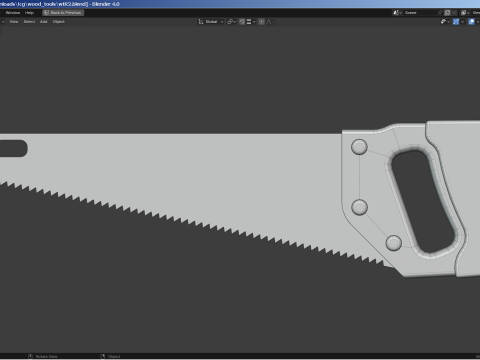Open the Window menu
Image resolution: width=480 pixels, height=360 pixels.
point(13,13)
